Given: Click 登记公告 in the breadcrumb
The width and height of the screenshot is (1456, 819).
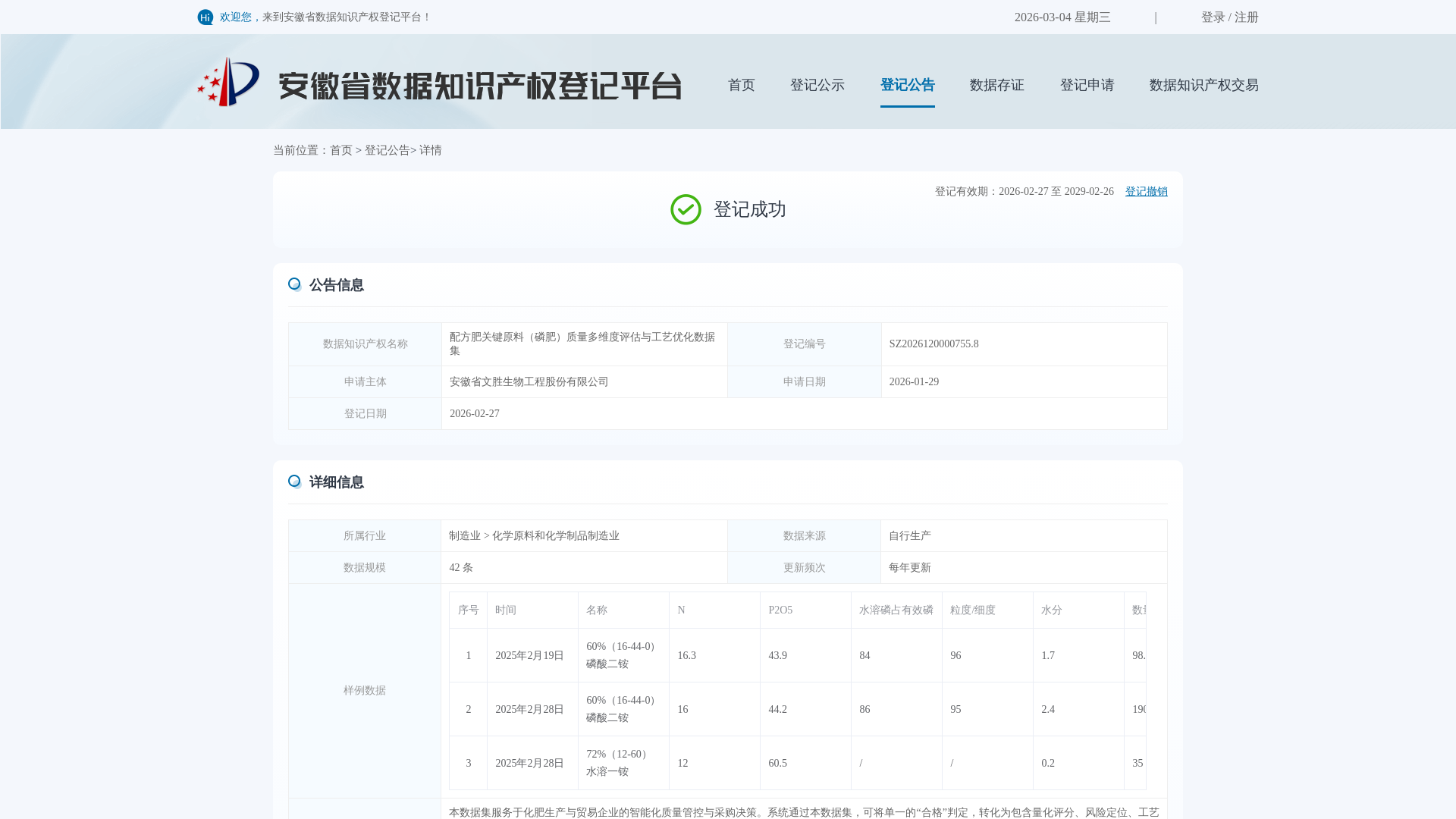Looking at the screenshot, I should [388, 150].
